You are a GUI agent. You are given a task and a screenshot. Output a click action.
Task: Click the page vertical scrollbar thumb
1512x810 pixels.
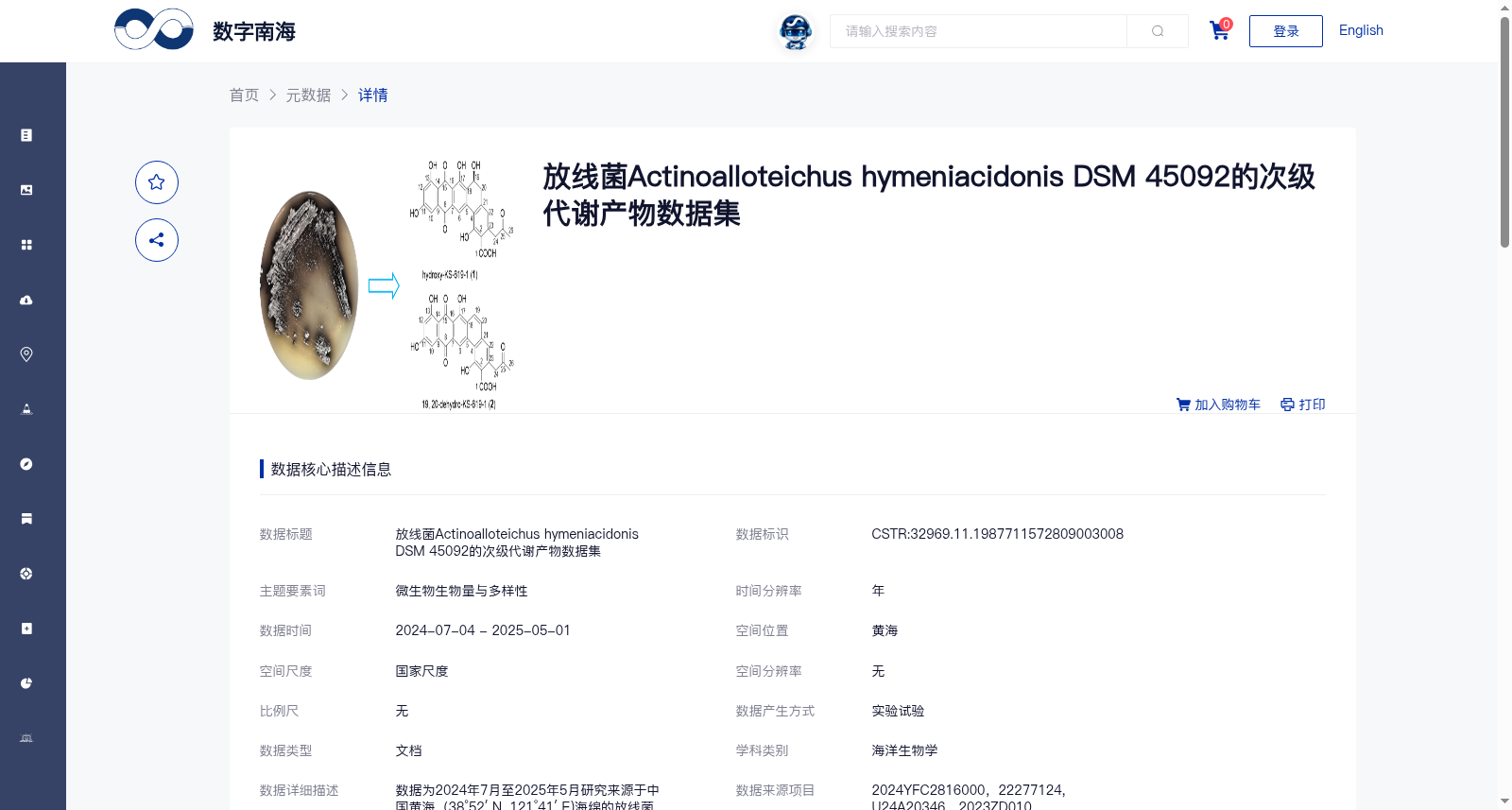coord(1504,132)
